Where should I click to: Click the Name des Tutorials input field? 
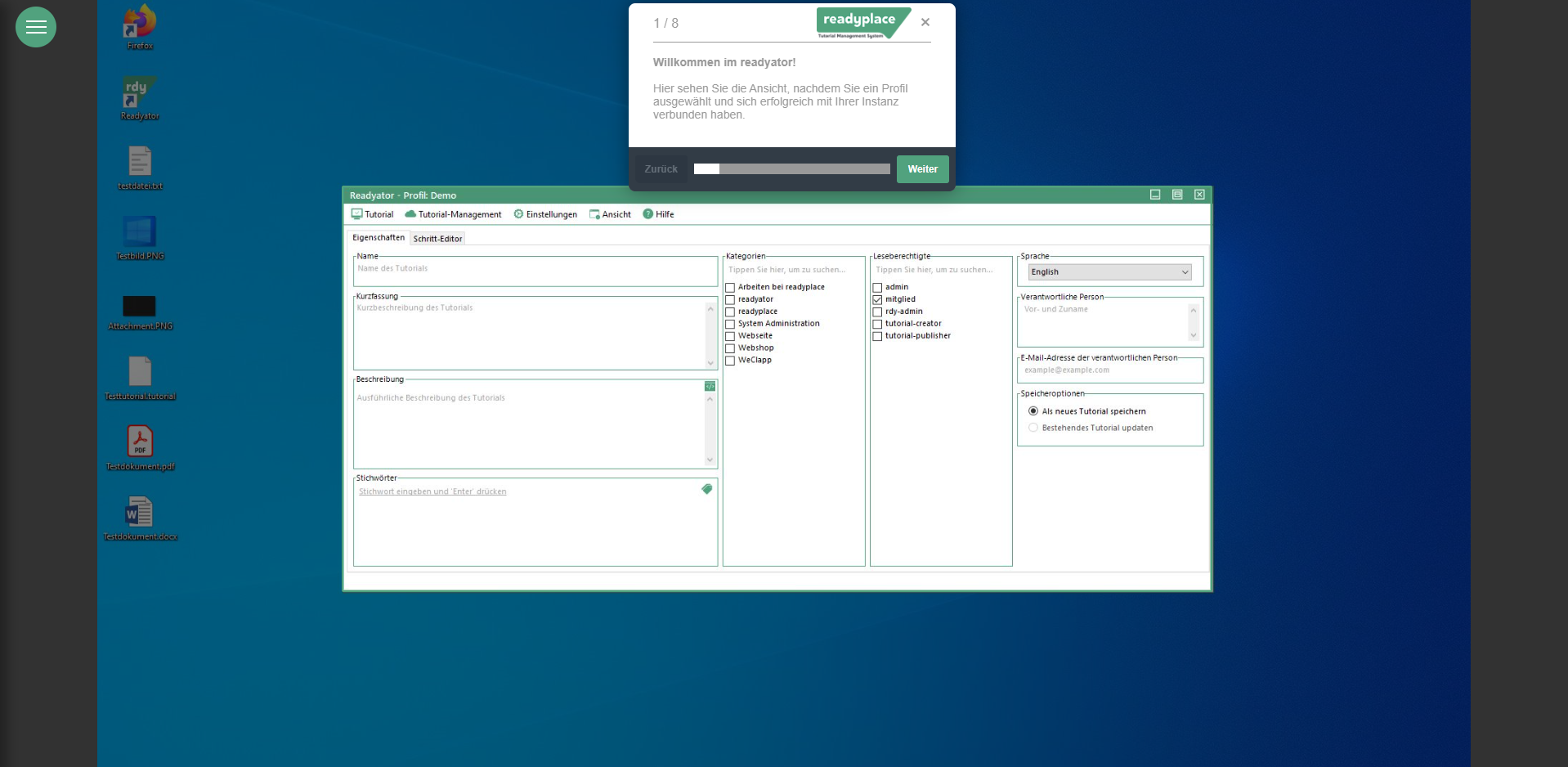click(535, 271)
